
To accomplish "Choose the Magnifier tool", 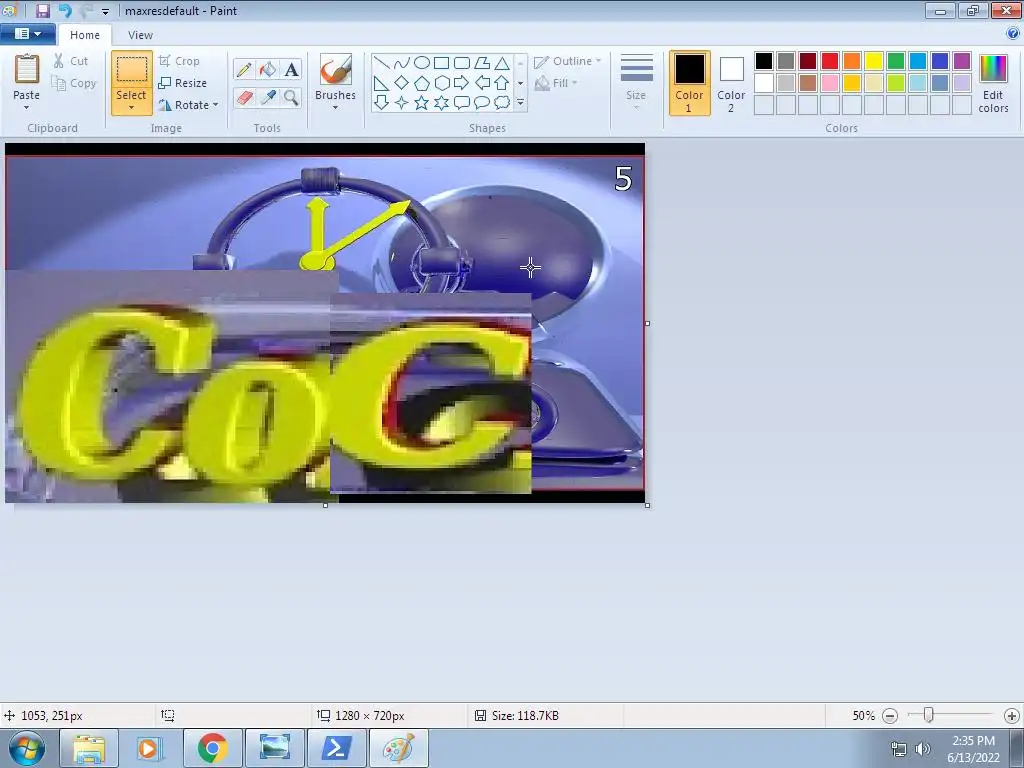I will tap(291, 98).
